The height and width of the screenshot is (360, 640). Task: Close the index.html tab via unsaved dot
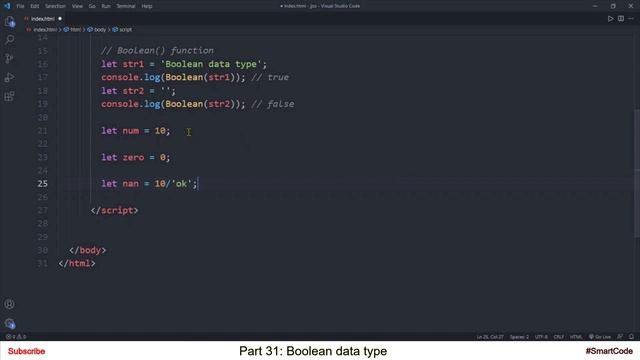[x=60, y=19]
